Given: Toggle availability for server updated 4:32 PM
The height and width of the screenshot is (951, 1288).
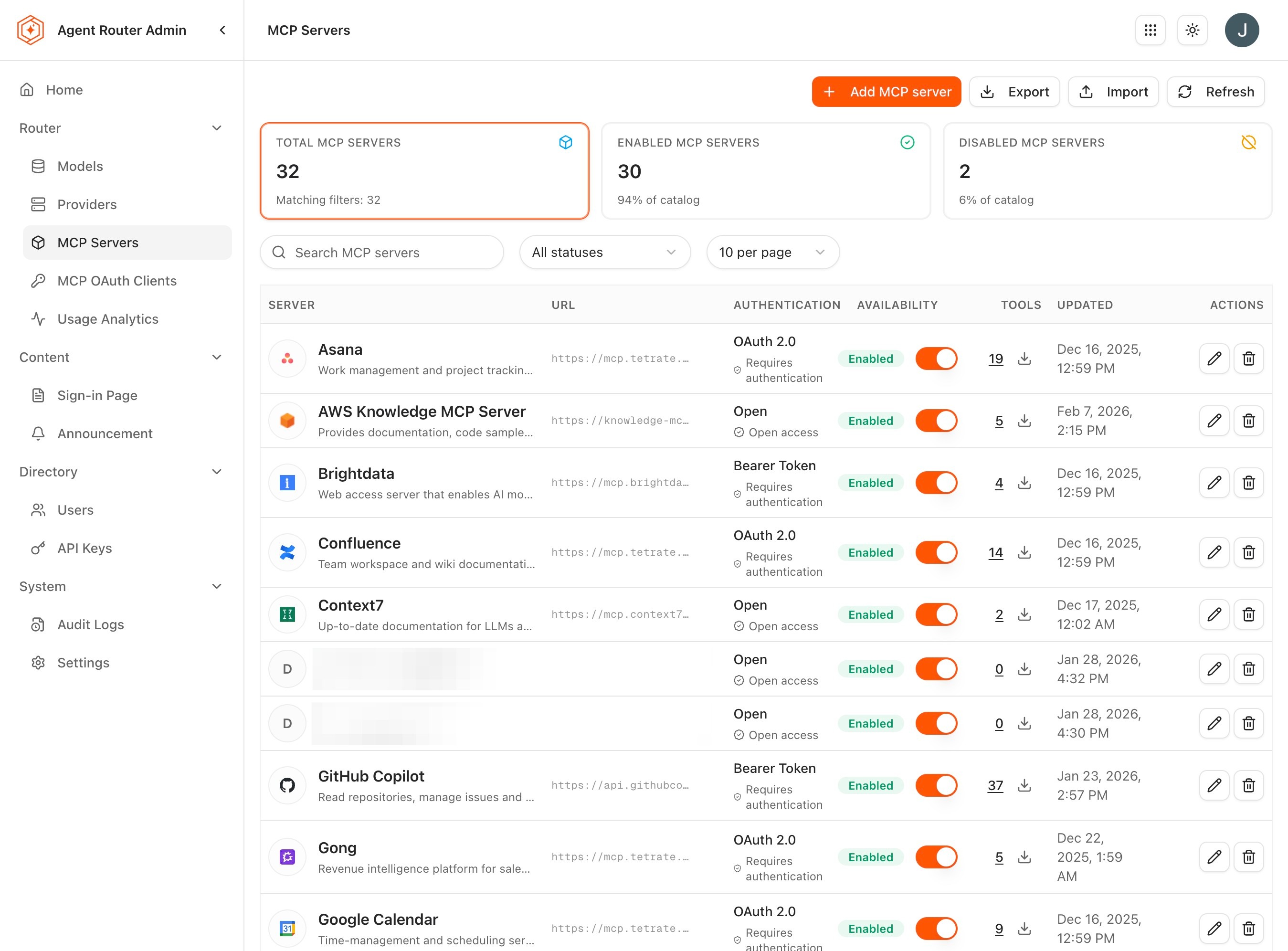Looking at the screenshot, I should (936, 669).
